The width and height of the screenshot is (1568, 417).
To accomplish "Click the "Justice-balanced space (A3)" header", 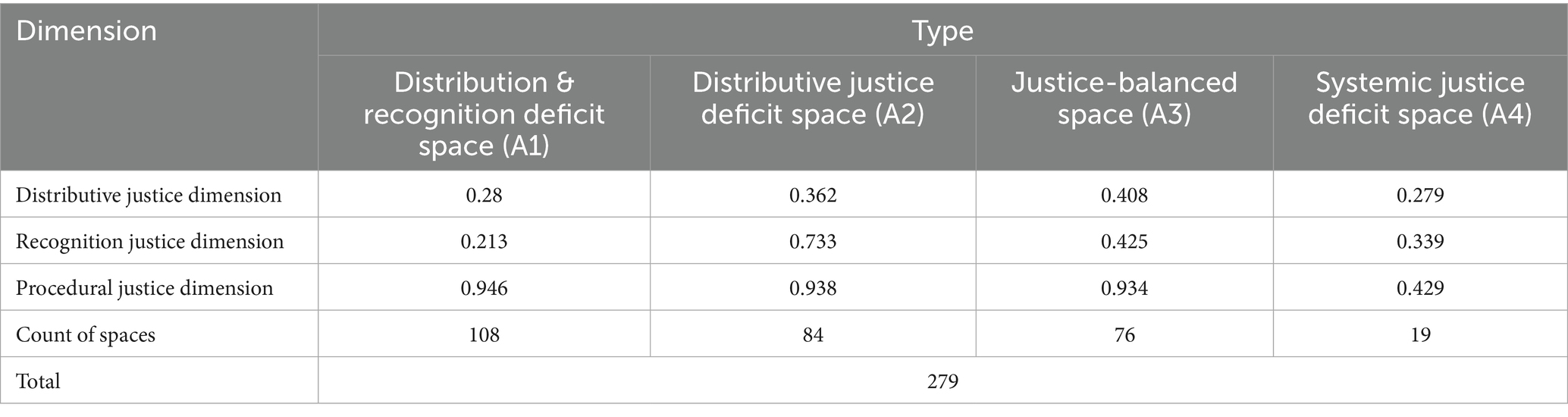I will [1124, 99].
